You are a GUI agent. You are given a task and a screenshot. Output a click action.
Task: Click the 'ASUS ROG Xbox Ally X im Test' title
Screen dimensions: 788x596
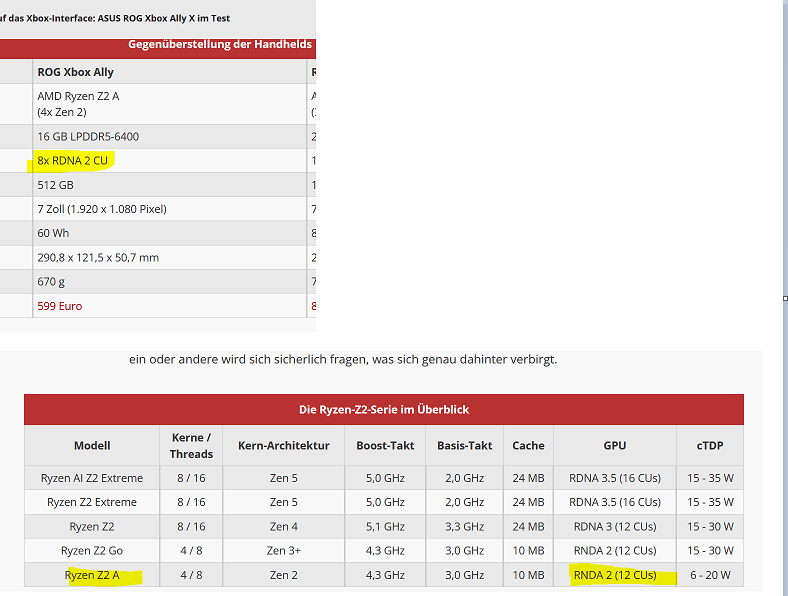[x=164, y=18]
